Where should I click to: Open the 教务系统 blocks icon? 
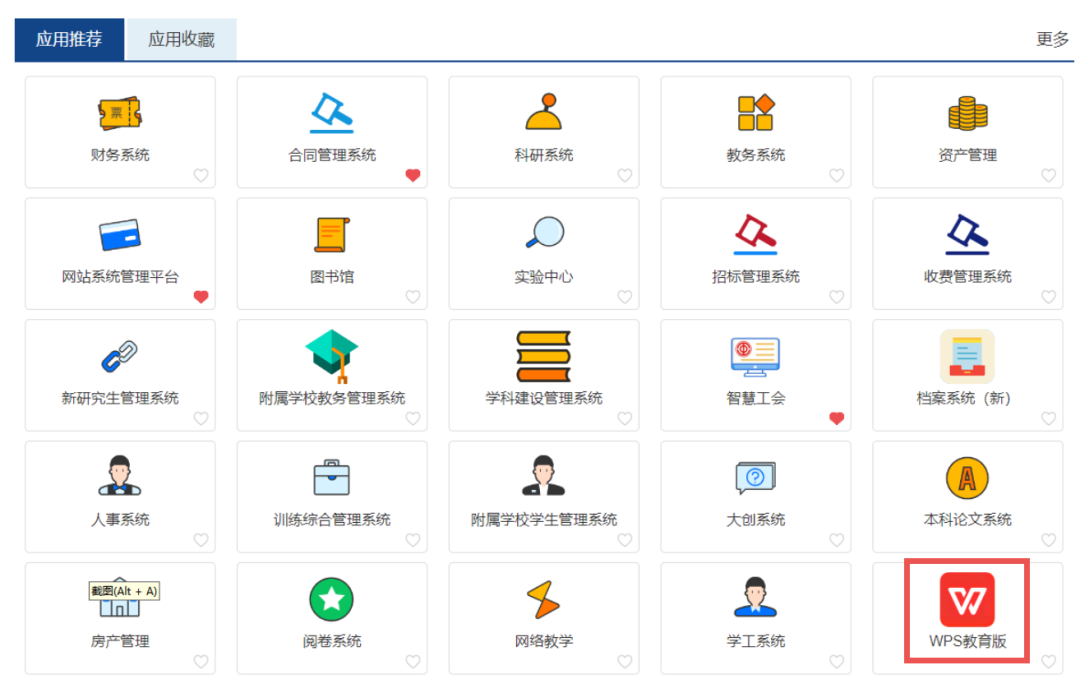point(756,113)
